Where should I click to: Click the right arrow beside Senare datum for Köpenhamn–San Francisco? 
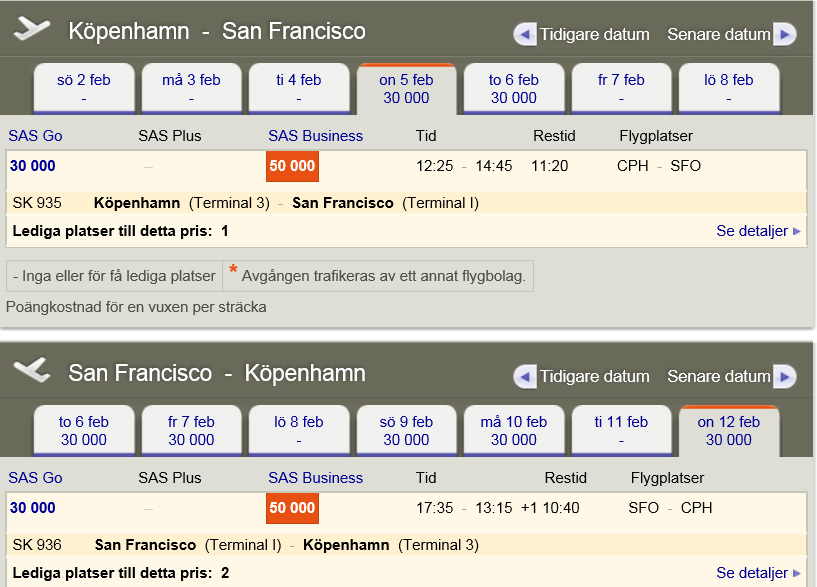pos(785,35)
